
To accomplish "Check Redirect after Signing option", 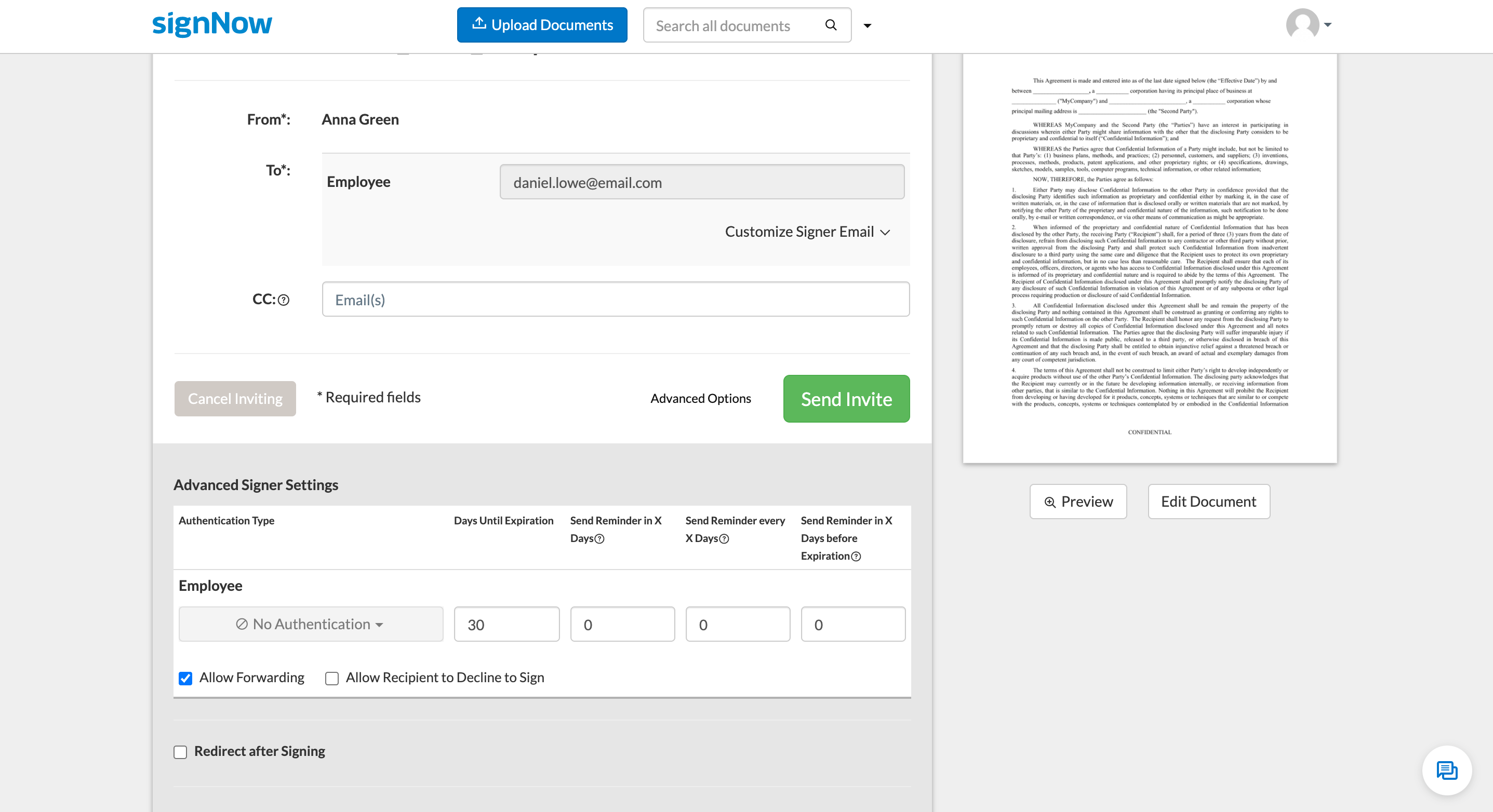I will pyautogui.click(x=180, y=752).
